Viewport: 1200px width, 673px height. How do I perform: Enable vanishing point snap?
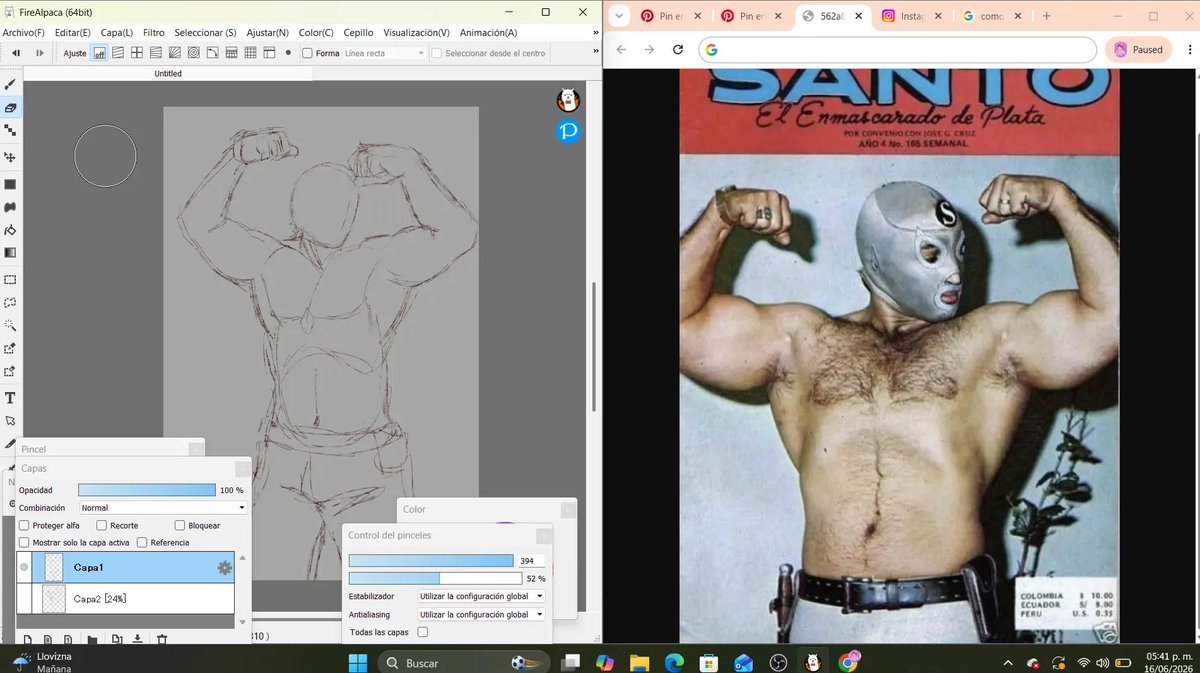click(156, 53)
